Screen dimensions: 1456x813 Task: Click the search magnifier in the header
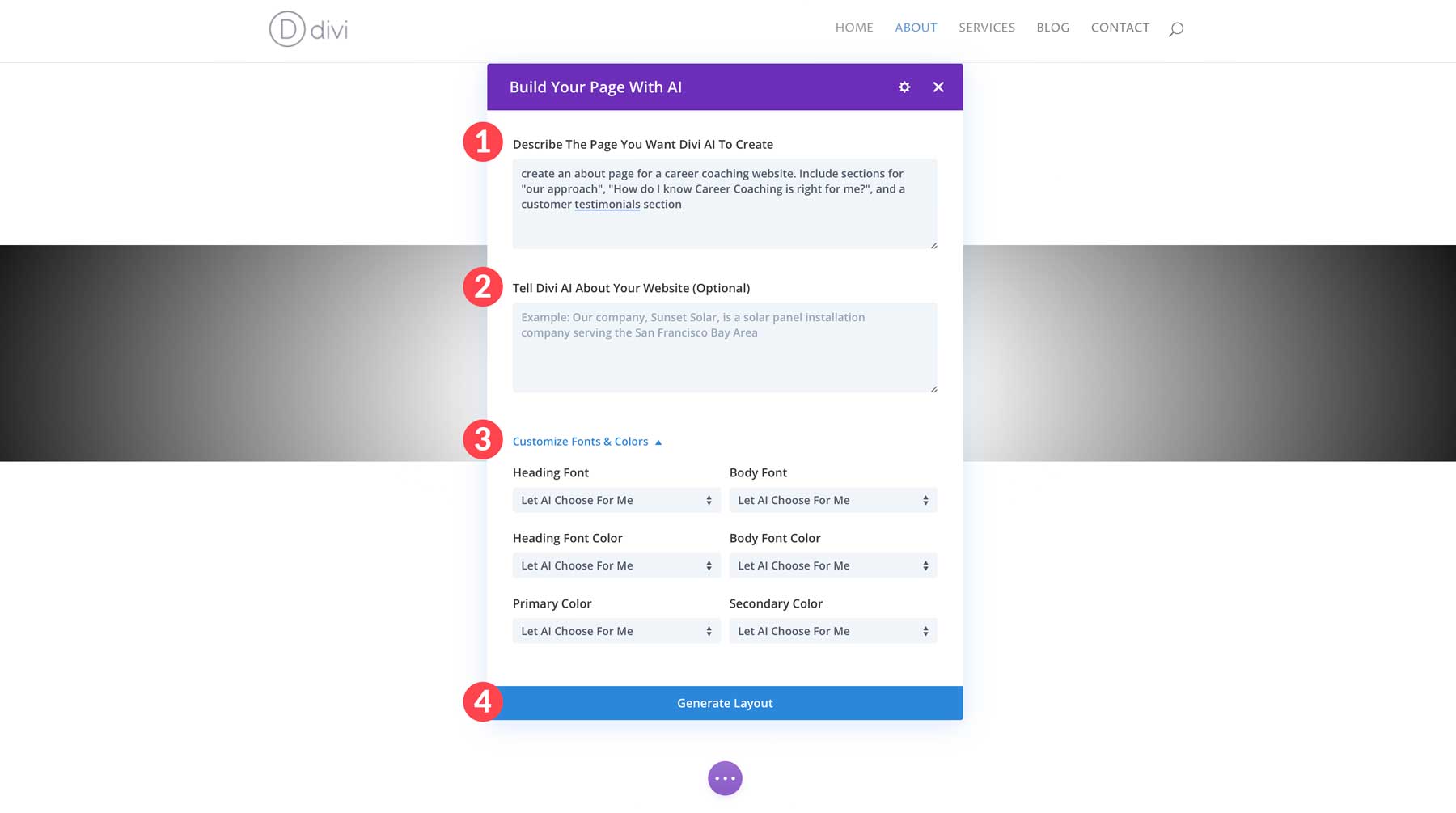[1176, 28]
